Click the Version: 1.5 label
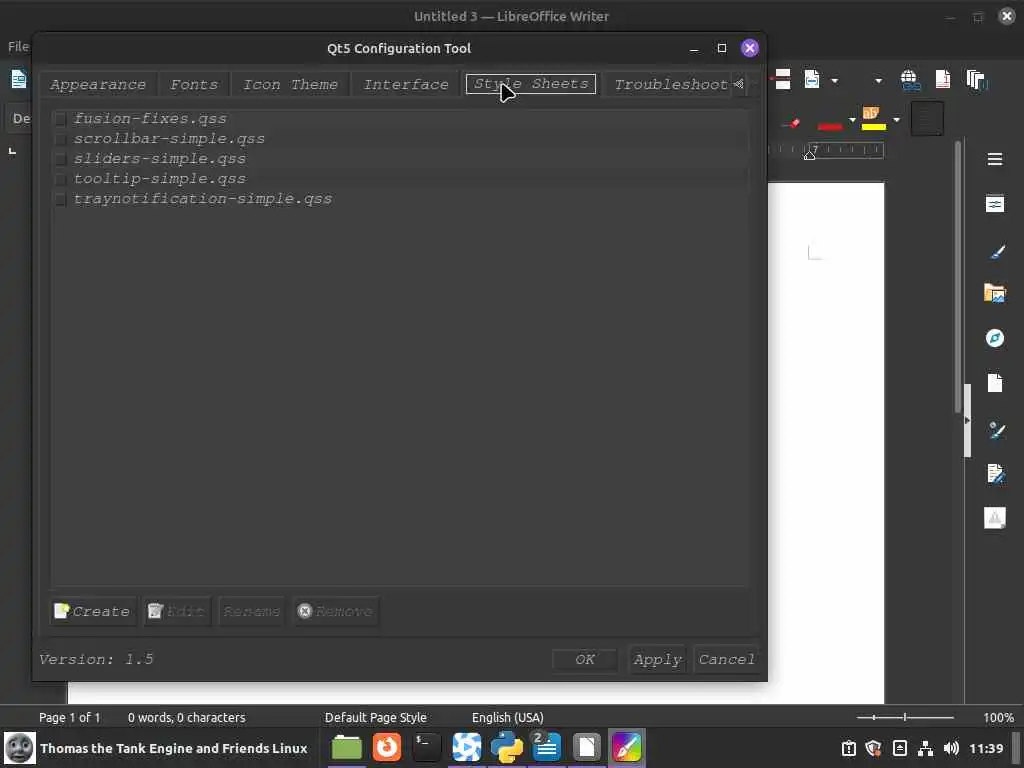 coord(96,659)
